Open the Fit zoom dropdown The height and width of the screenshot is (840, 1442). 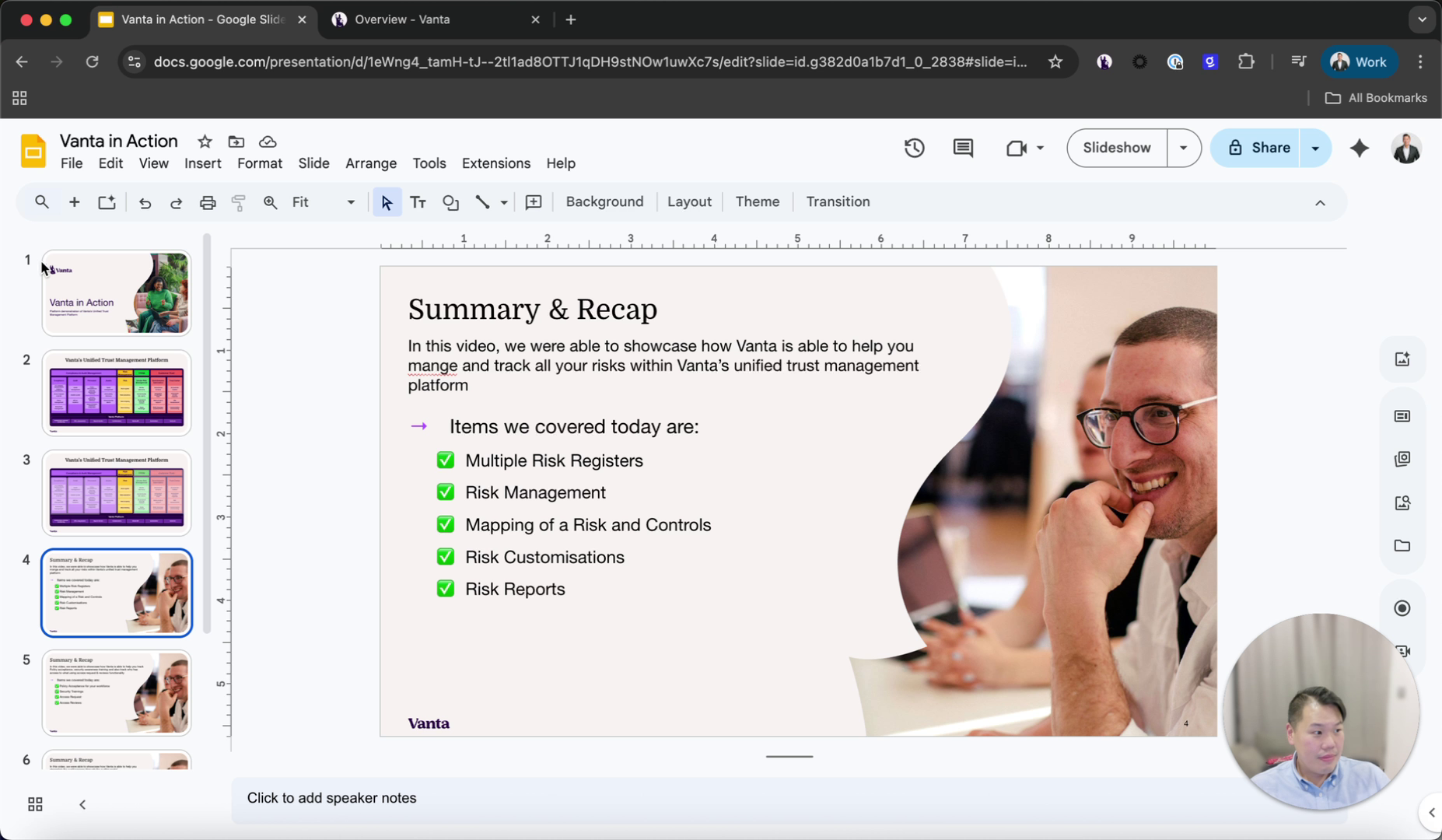pyautogui.click(x=350, y=201)
